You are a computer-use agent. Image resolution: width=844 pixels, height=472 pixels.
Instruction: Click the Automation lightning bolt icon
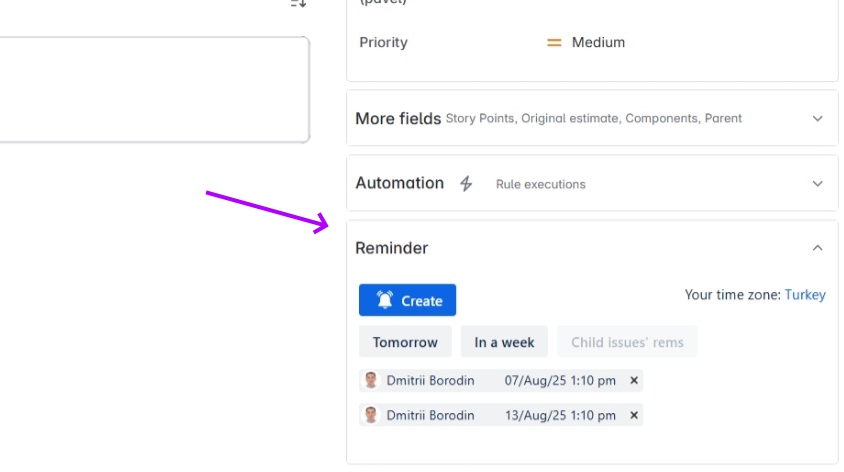pyautogui.click(x=466, y=184)
